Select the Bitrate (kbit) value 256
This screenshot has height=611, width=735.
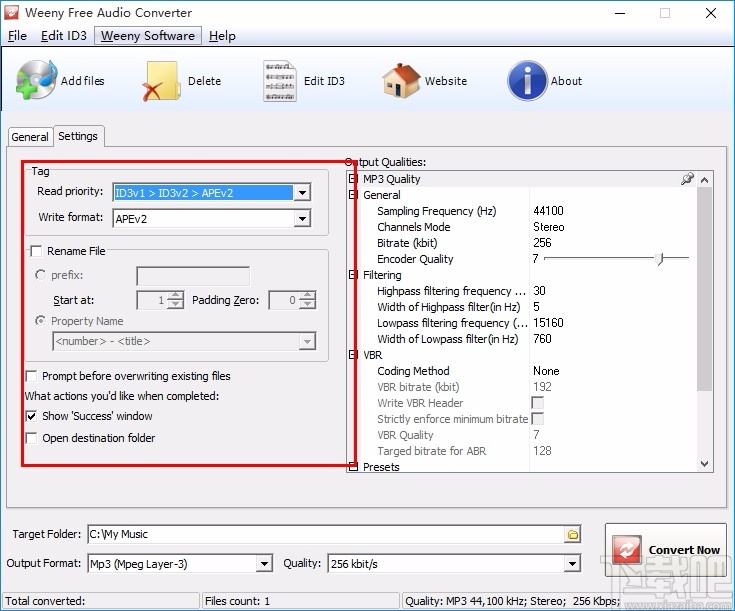point(542,243)
